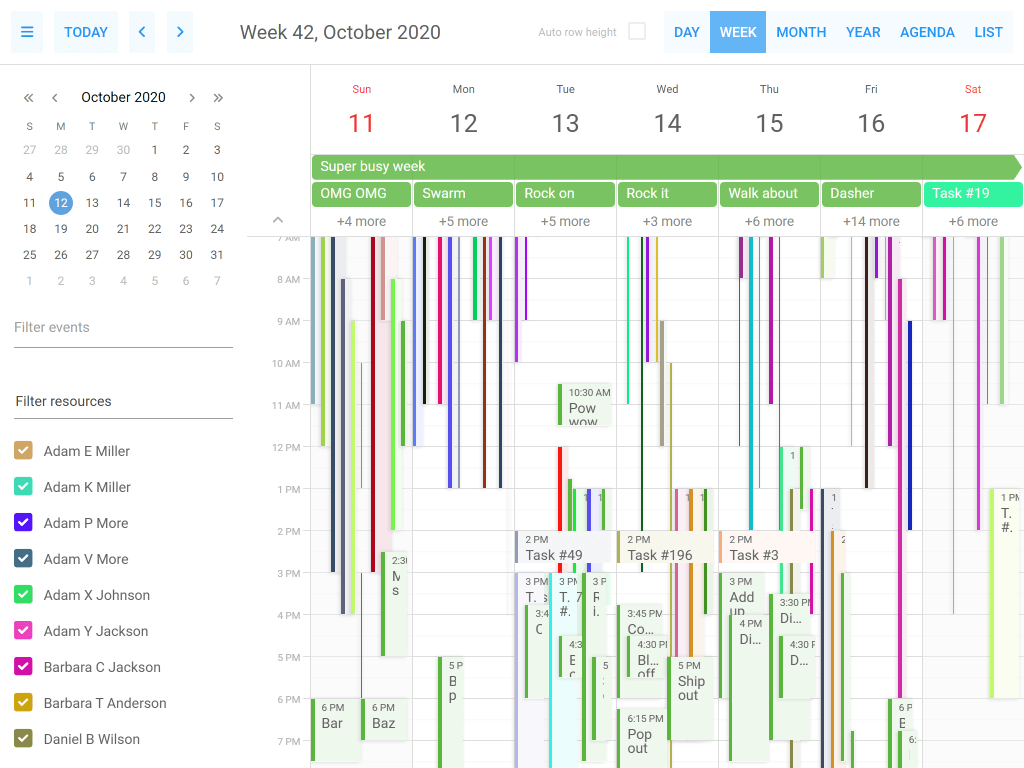Go to the next week arrow
The width and height of the screenshot is (1024, 768).
(179, 31)
